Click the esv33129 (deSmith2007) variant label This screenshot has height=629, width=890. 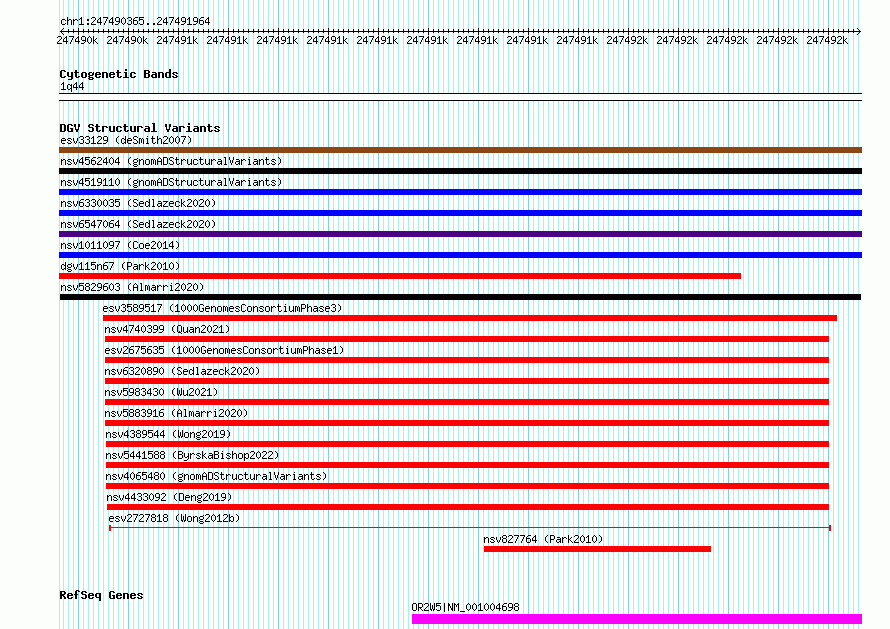pos(126,140)
